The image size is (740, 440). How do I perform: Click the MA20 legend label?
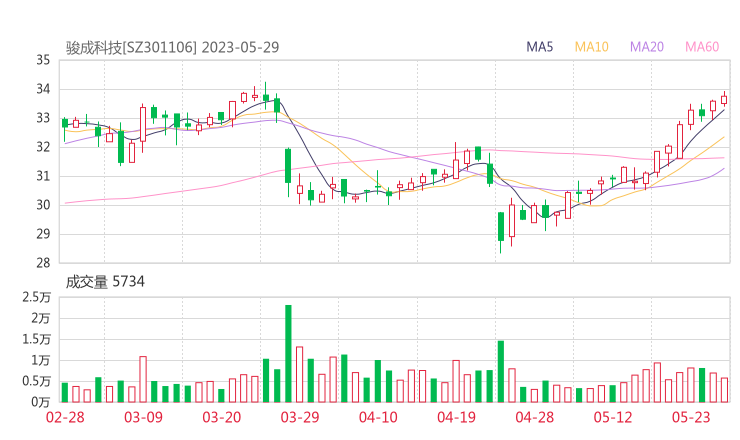(x=647, y=47)
